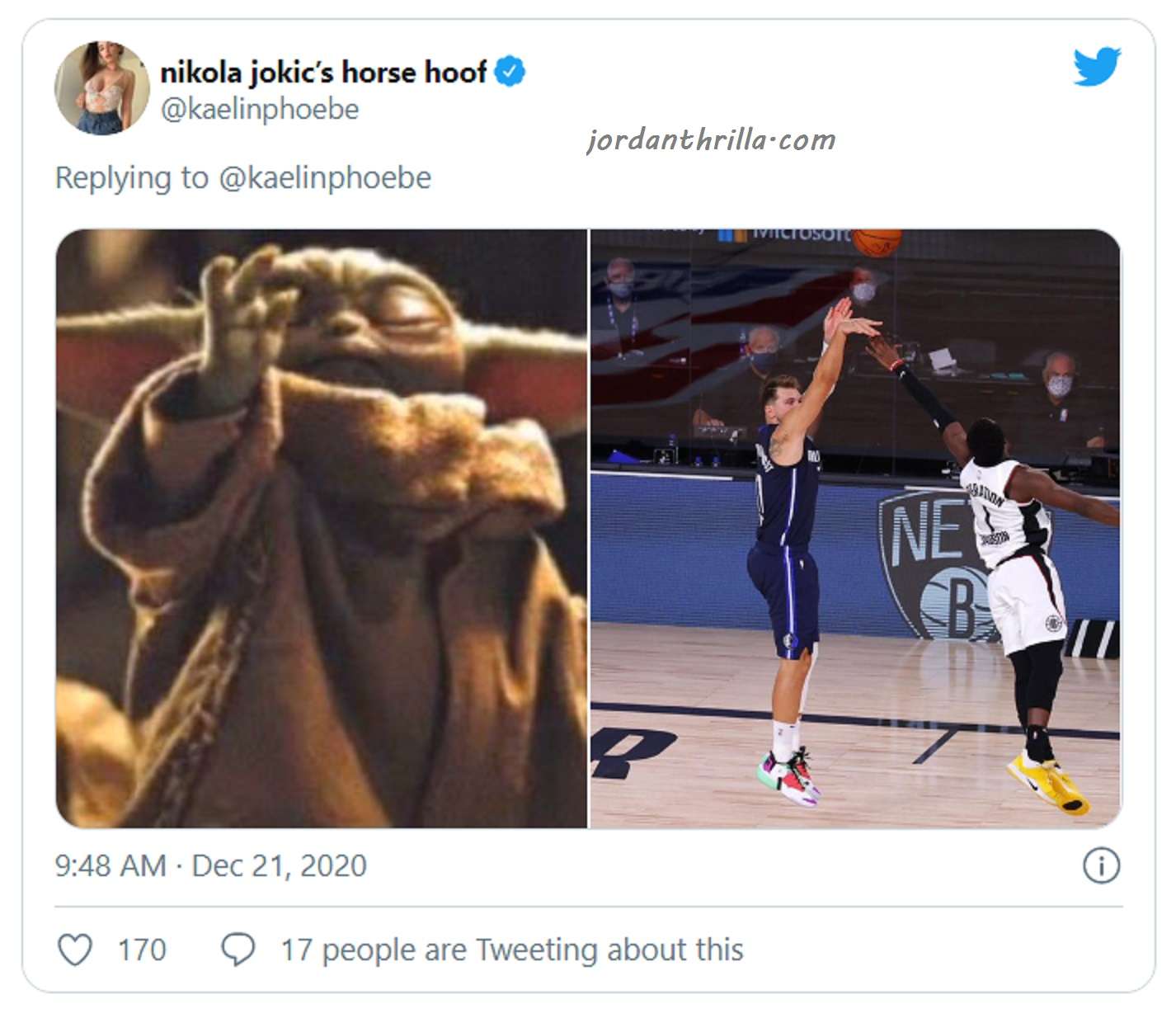
Task: Click @kaelinphoebe in Replying to line
Action: tap(325, 178)
